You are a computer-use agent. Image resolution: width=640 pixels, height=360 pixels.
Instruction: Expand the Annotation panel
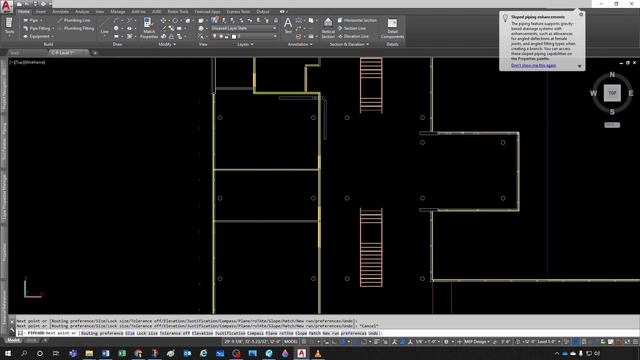(300, 44)
